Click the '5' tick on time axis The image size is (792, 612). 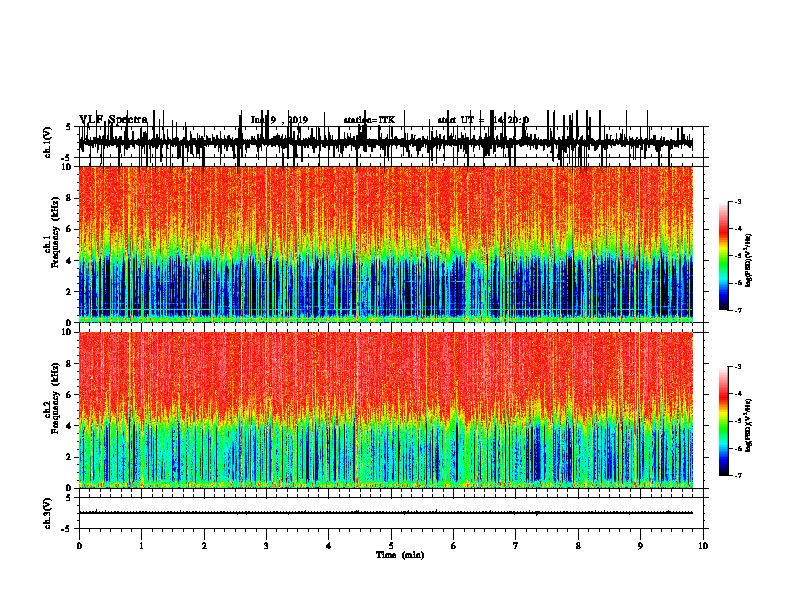click(391, 546)
